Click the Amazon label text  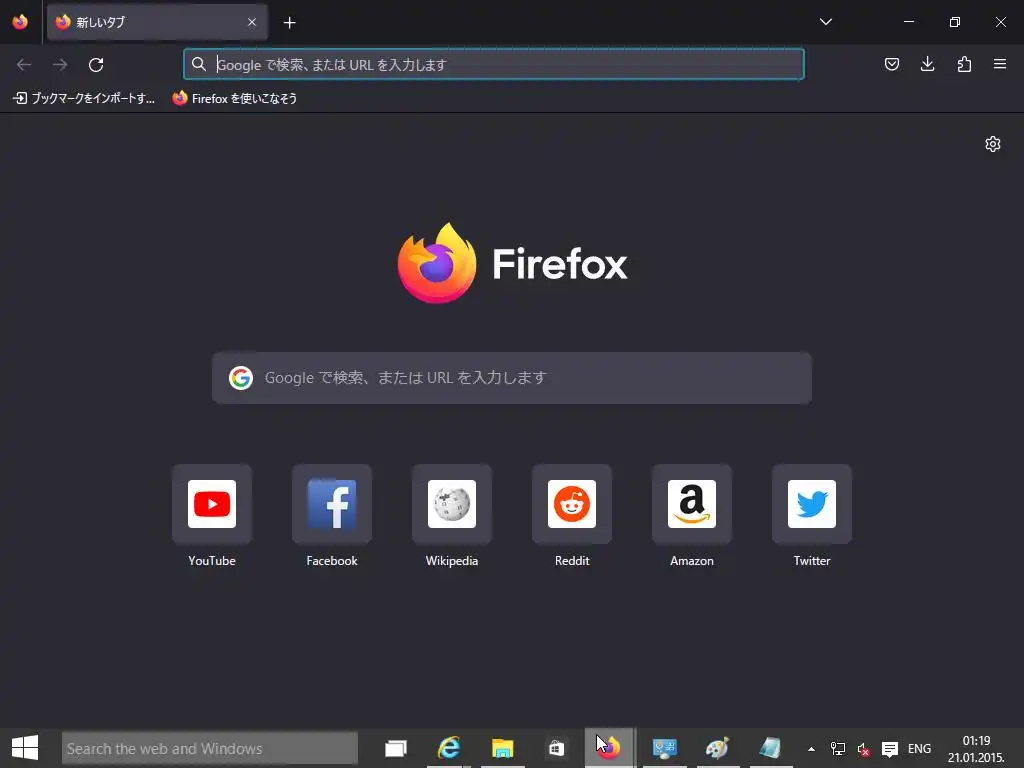click(692, 561)
